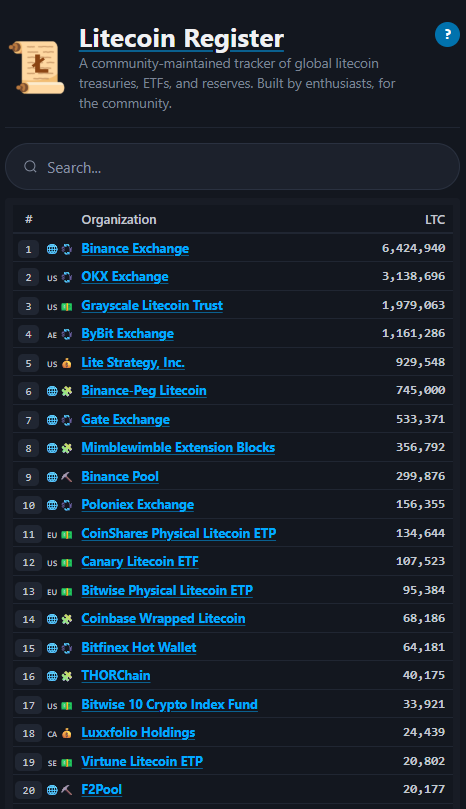Open ByBit Exchange link
The height and width of the screenshot is (809, 466).
pos(127,334)
